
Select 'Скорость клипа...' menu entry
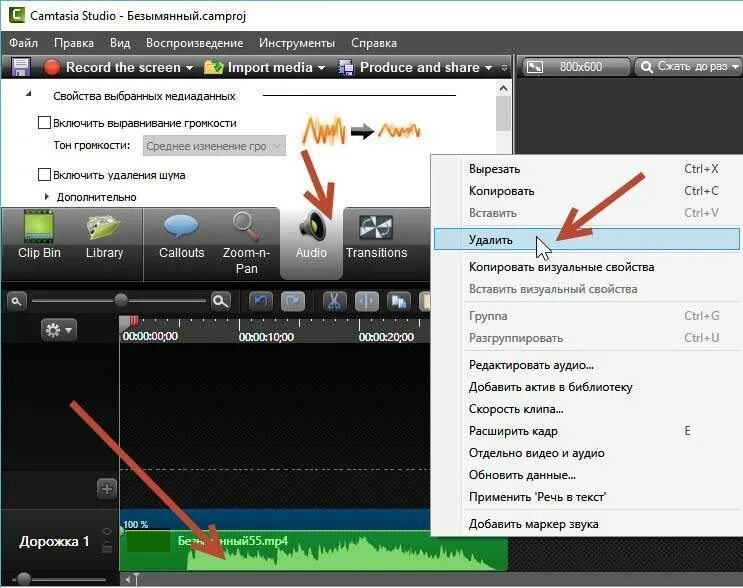coord(587,408)
